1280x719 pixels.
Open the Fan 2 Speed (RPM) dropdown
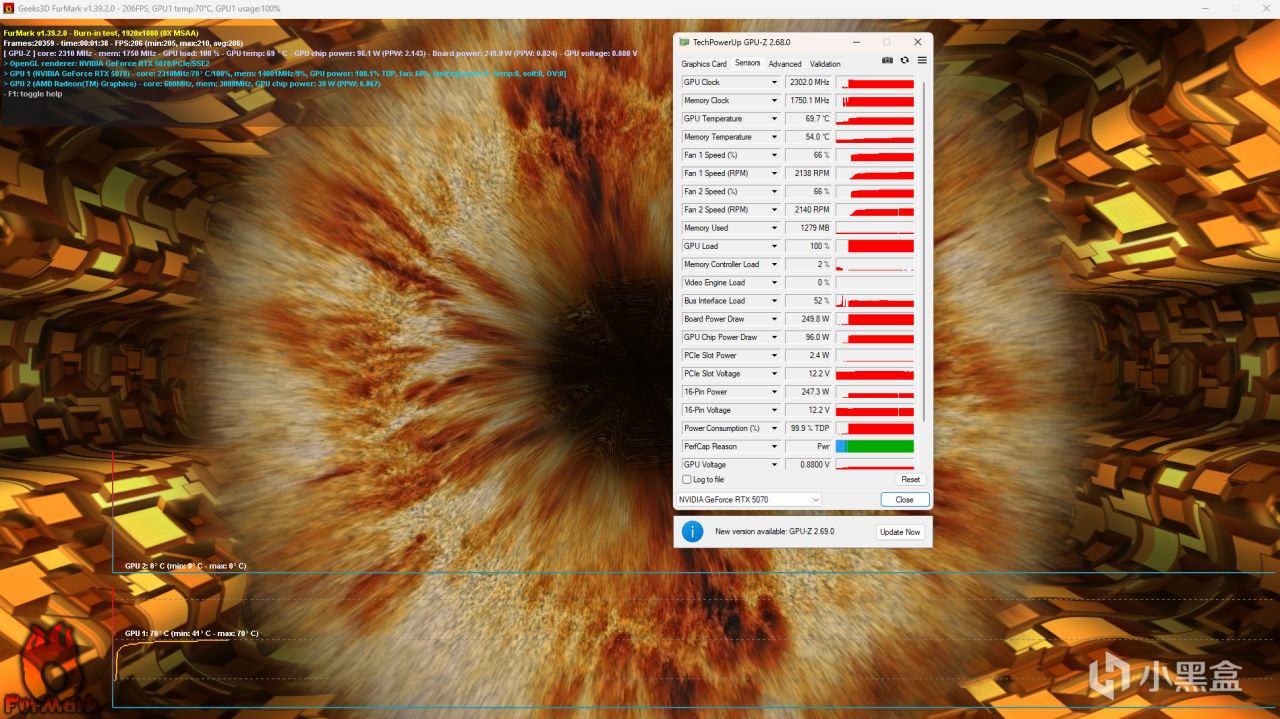pyautogui.click(x=774, y=210)
